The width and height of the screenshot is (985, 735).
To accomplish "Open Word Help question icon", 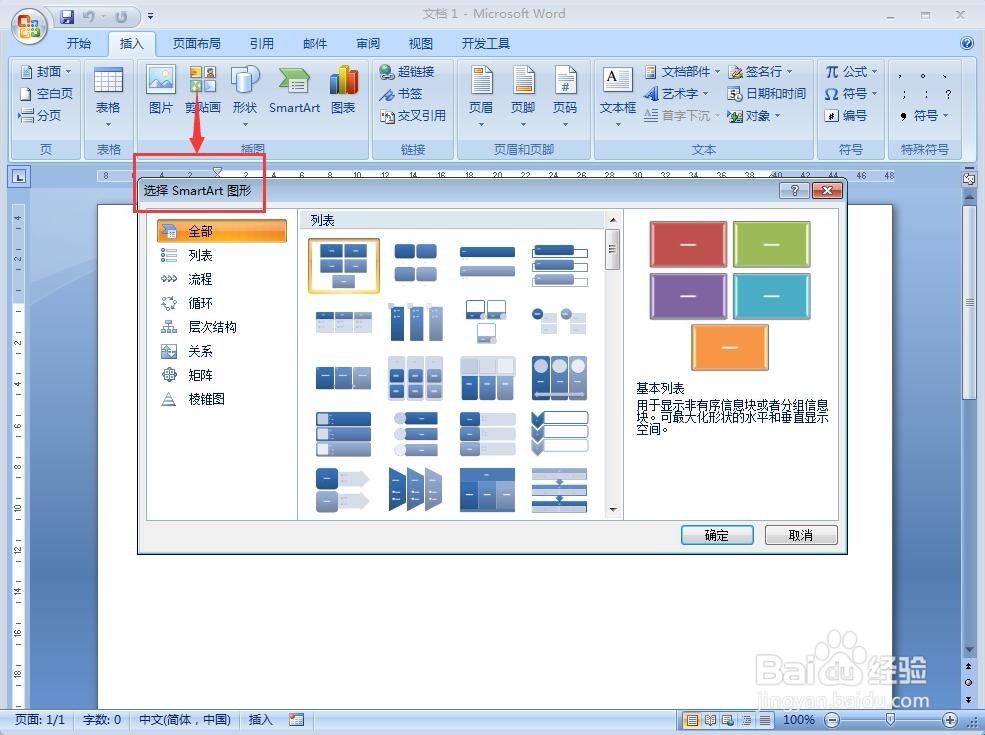I will point(966,43).
